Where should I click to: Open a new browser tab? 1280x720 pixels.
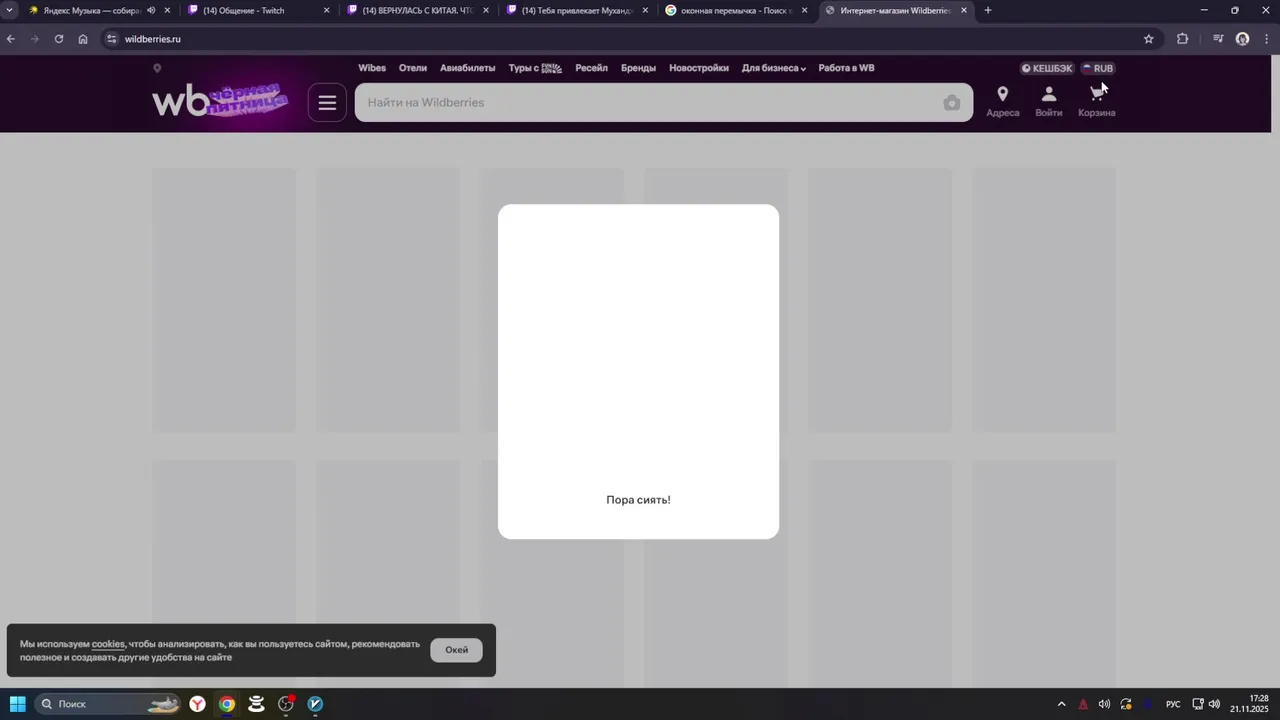tap(988, 10)
